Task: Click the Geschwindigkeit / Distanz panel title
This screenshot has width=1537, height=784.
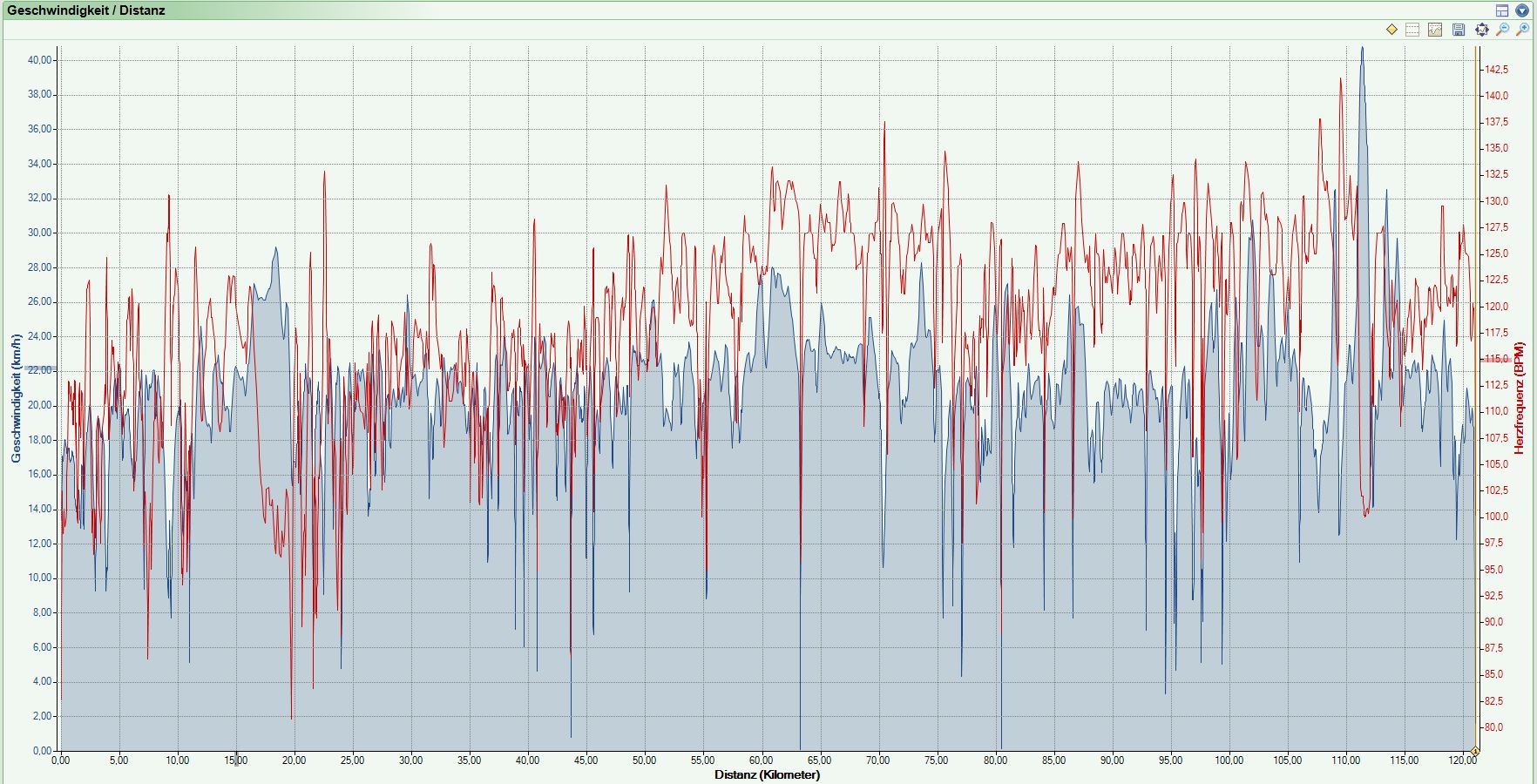Action: (86, 10)
